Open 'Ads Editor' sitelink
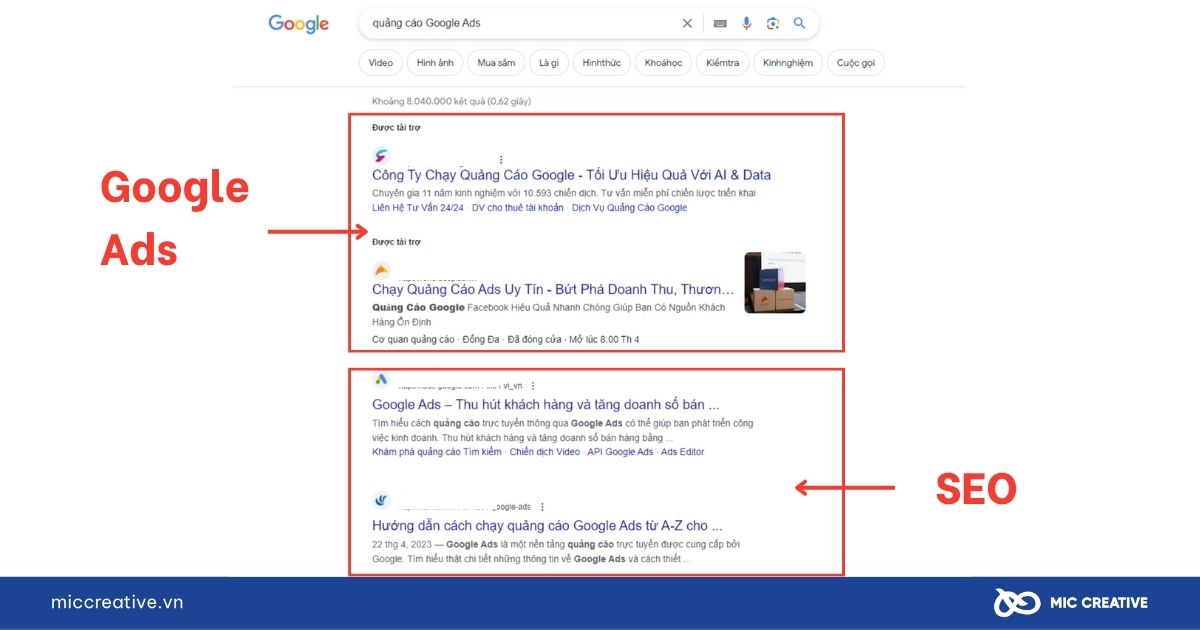This screenshot has width=1200, height=630. pos(683,452)
